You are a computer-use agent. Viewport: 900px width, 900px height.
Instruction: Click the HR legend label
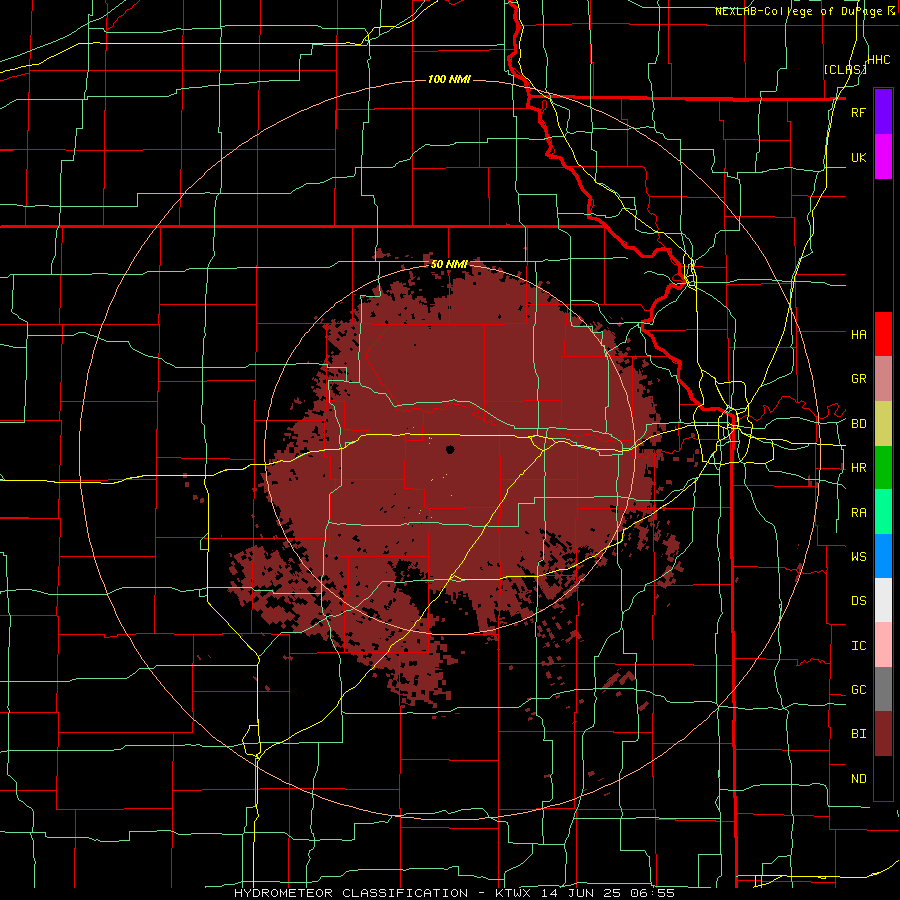(x=858, y=468)
